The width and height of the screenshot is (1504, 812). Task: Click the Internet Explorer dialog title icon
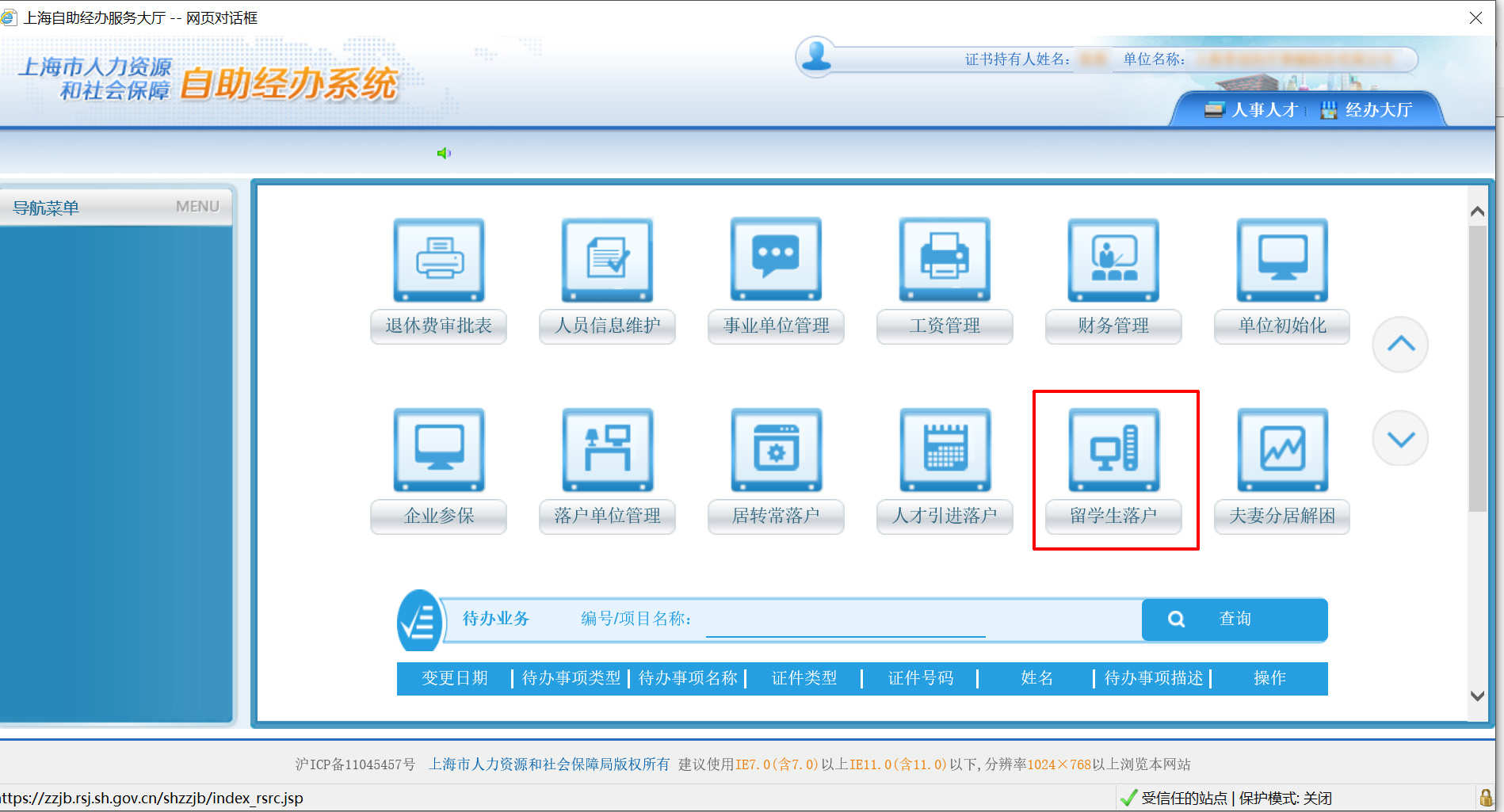9,17
